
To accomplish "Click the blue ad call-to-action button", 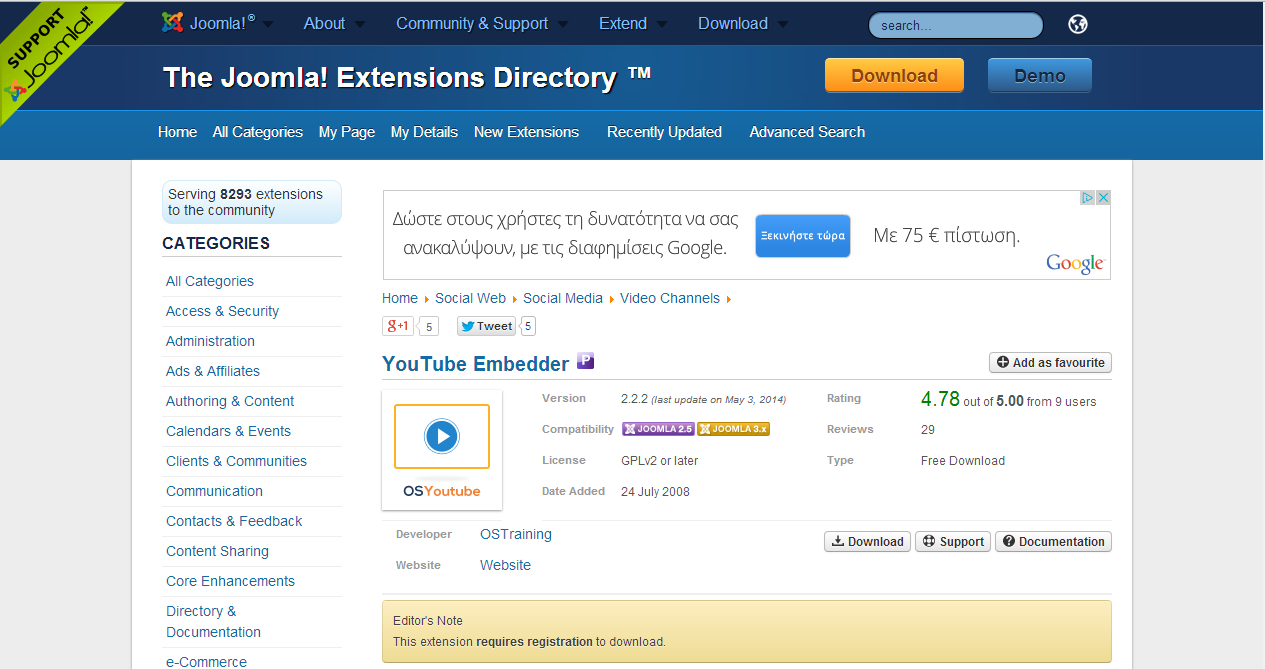I will pos(803,236).
